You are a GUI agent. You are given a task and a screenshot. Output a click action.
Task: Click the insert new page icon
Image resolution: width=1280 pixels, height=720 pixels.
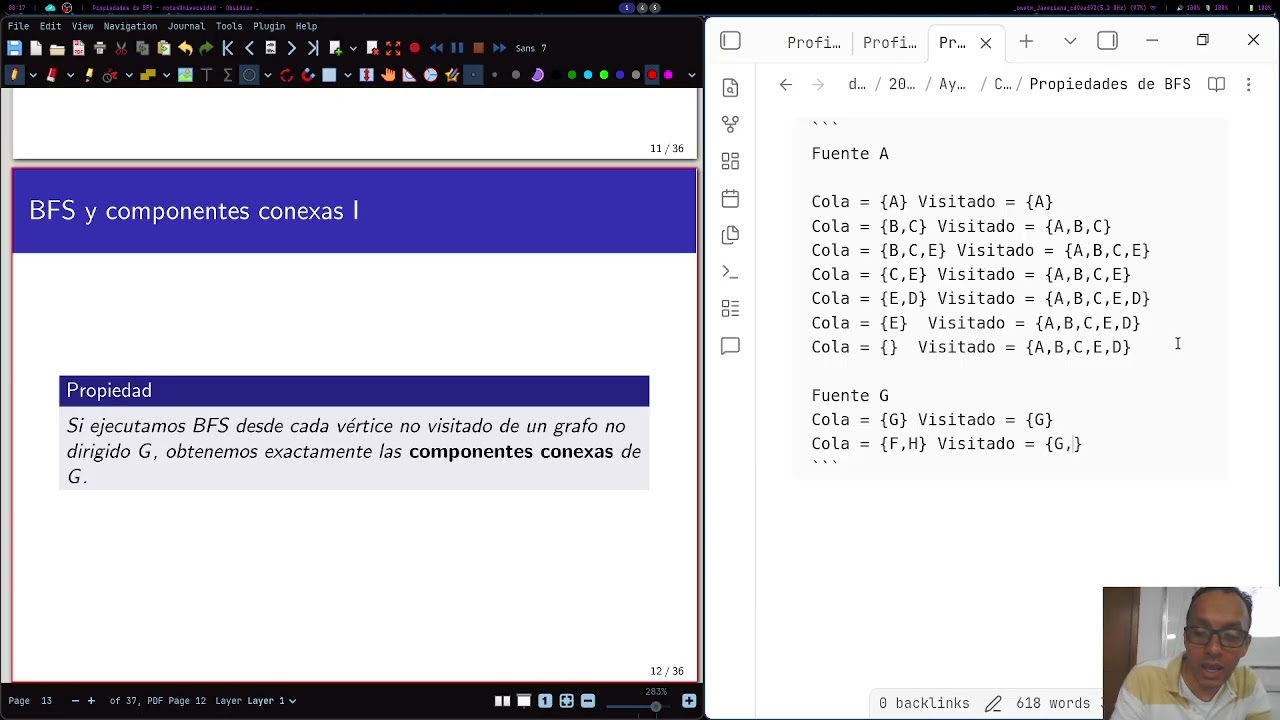tap(336, 48)
